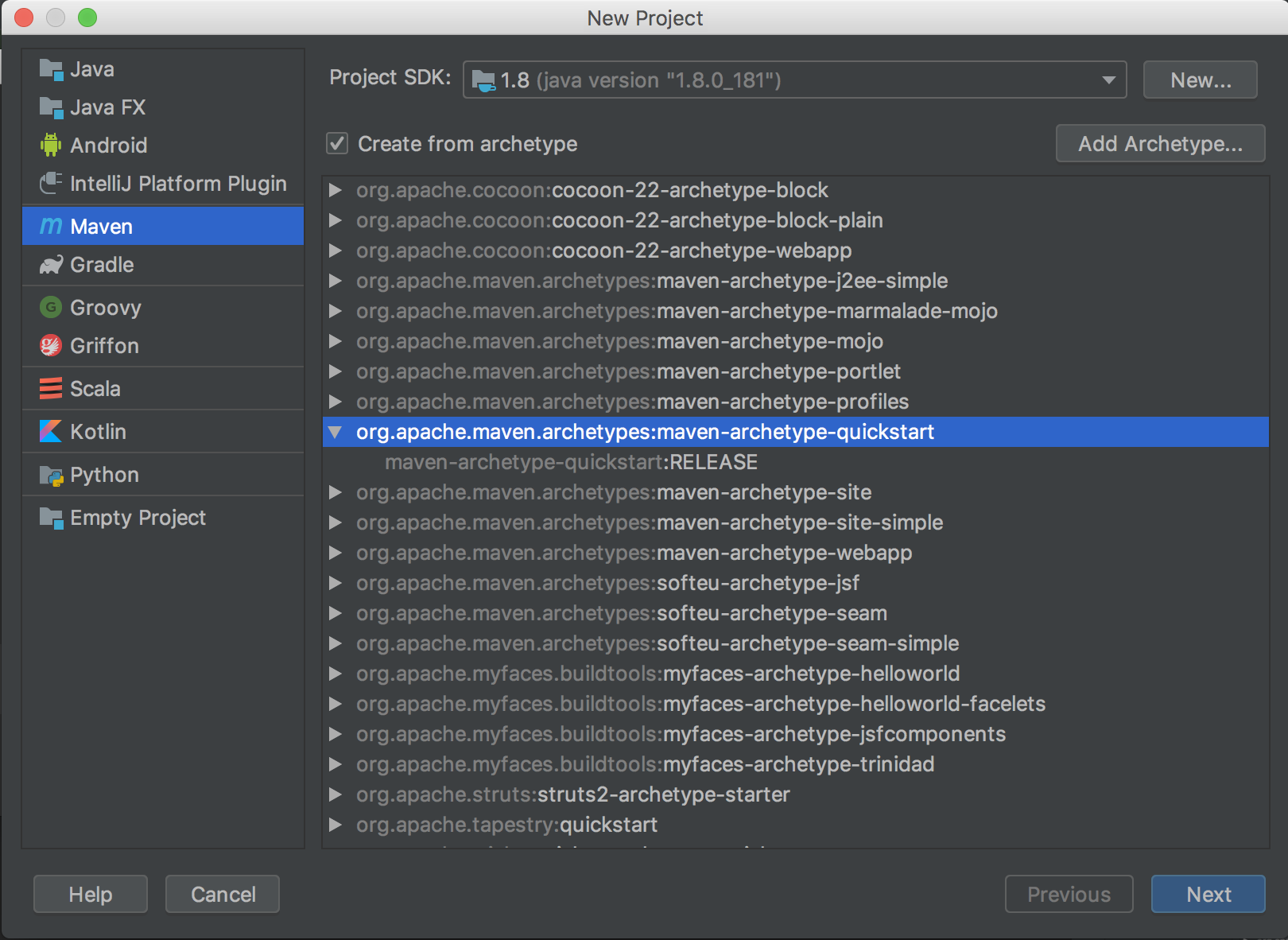Image resolution: width=1288 pixels, height=940 pixels.
Task: Uncheck Create from archetype checkbox
Action: click(x=337, y=144)
